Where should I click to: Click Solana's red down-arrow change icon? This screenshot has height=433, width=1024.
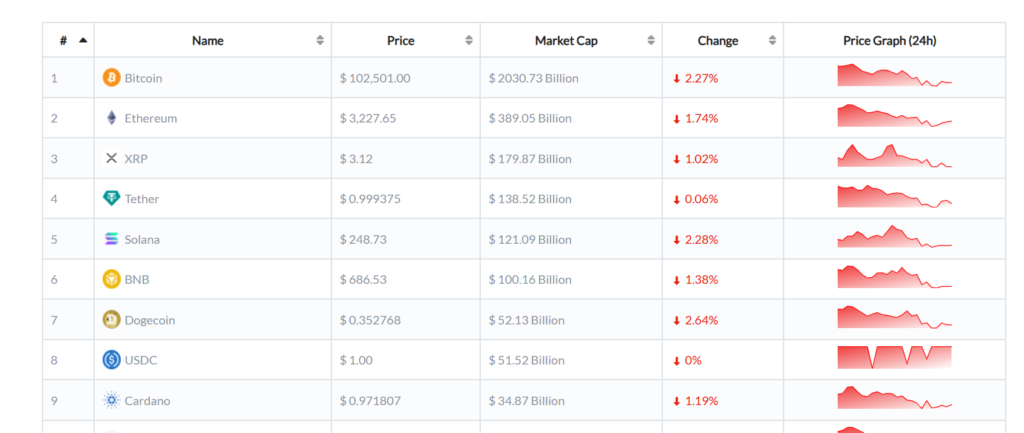pyautogui.click(x=677, y=240)
